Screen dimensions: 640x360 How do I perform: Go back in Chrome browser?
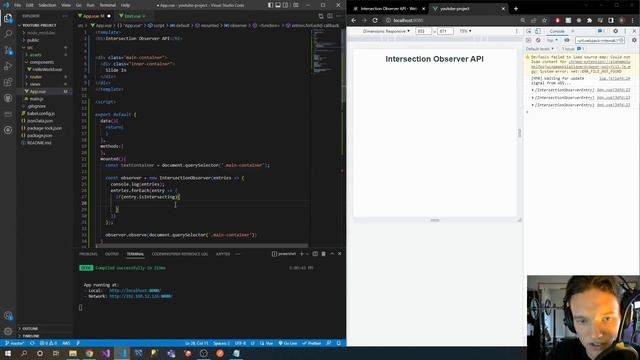(x=354, y=20)
